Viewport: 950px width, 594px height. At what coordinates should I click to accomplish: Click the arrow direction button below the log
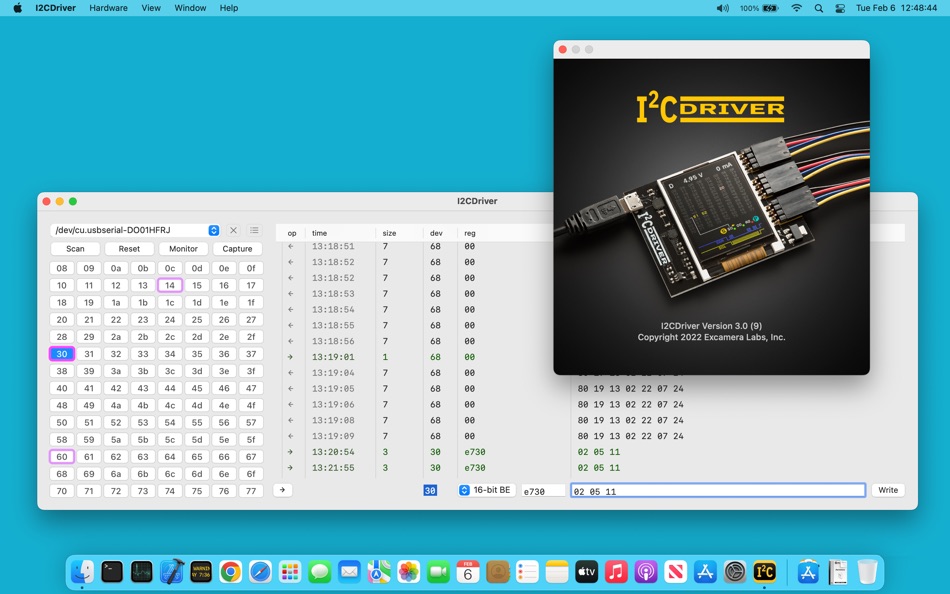click(x=282, y=490)
